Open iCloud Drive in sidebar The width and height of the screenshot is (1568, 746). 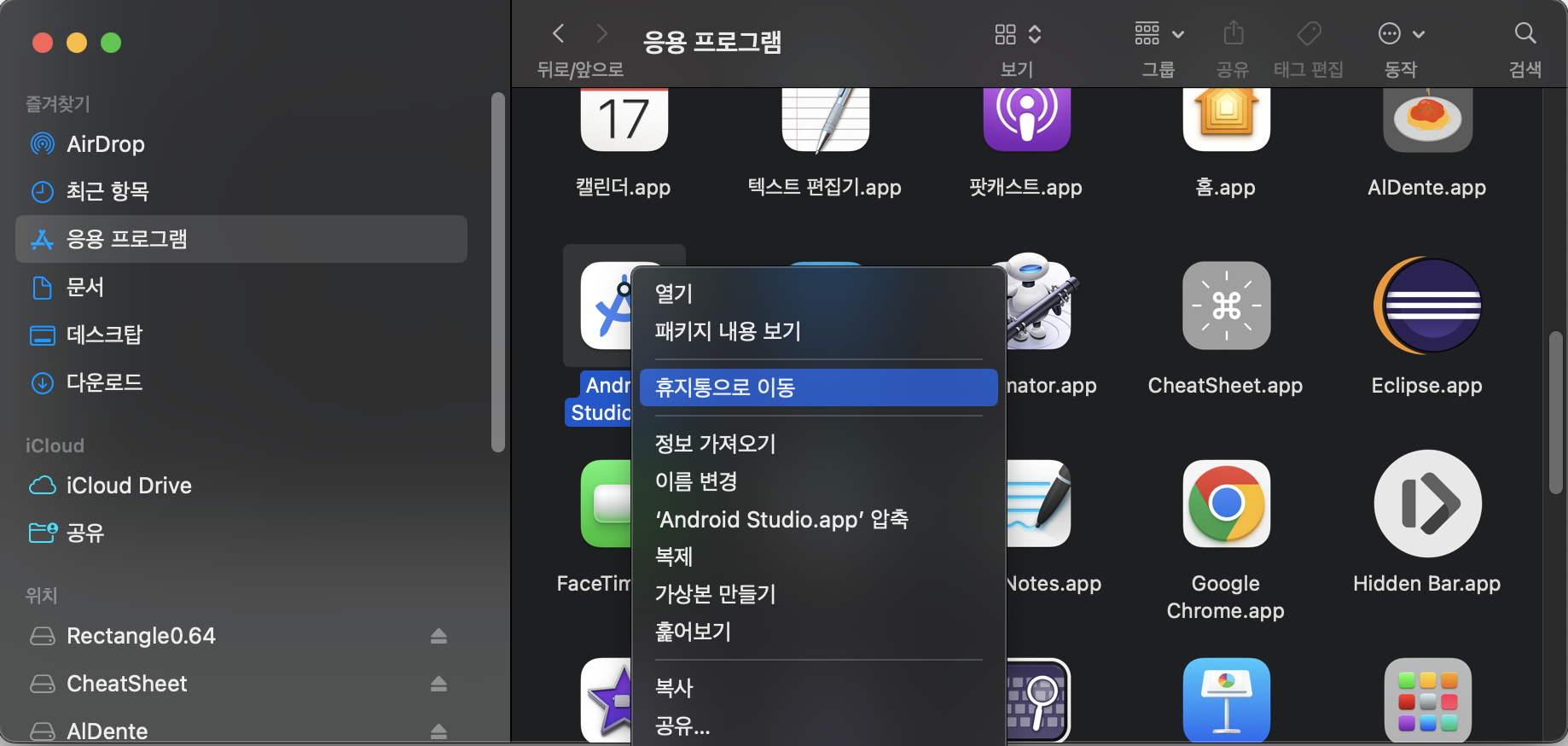241,485
